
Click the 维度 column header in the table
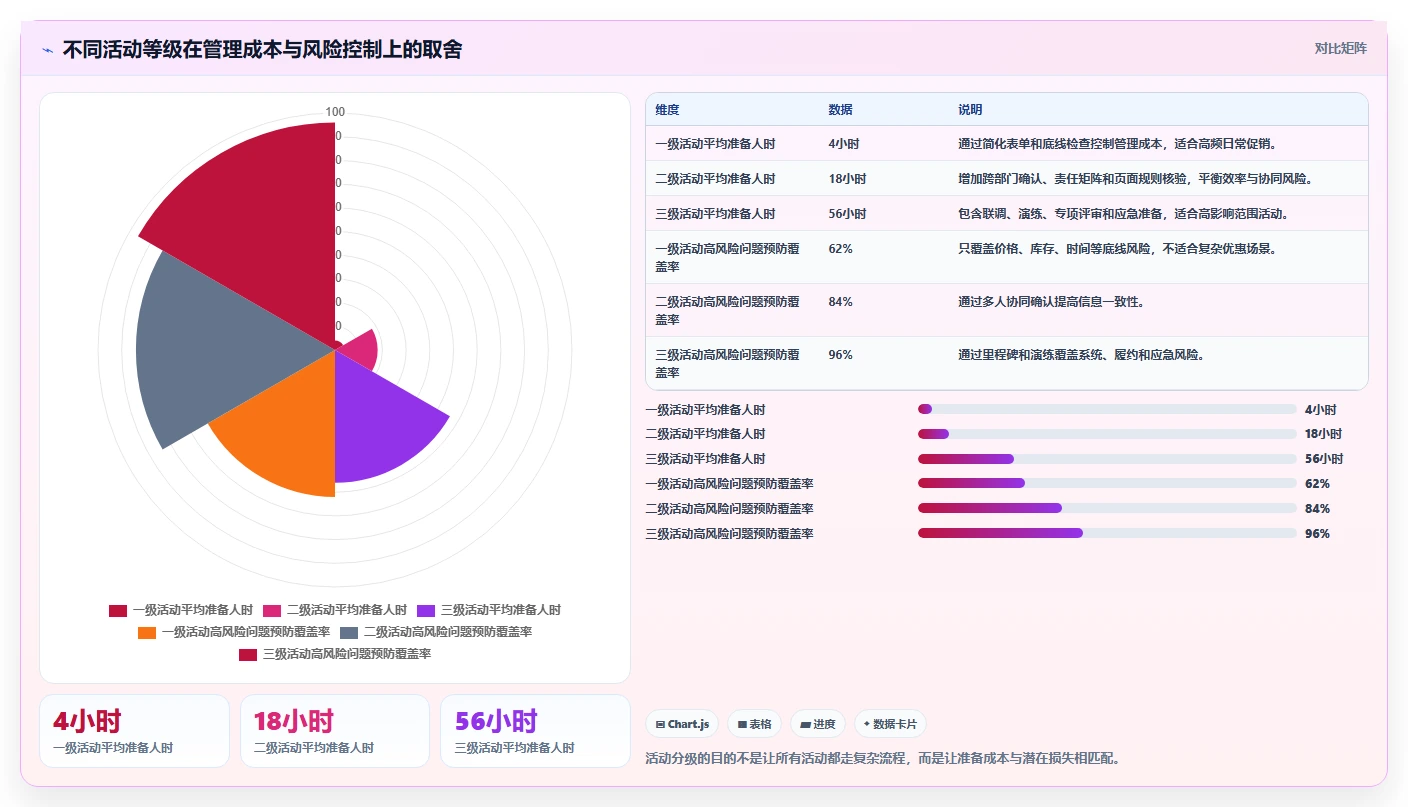click(x=667, y=110)
